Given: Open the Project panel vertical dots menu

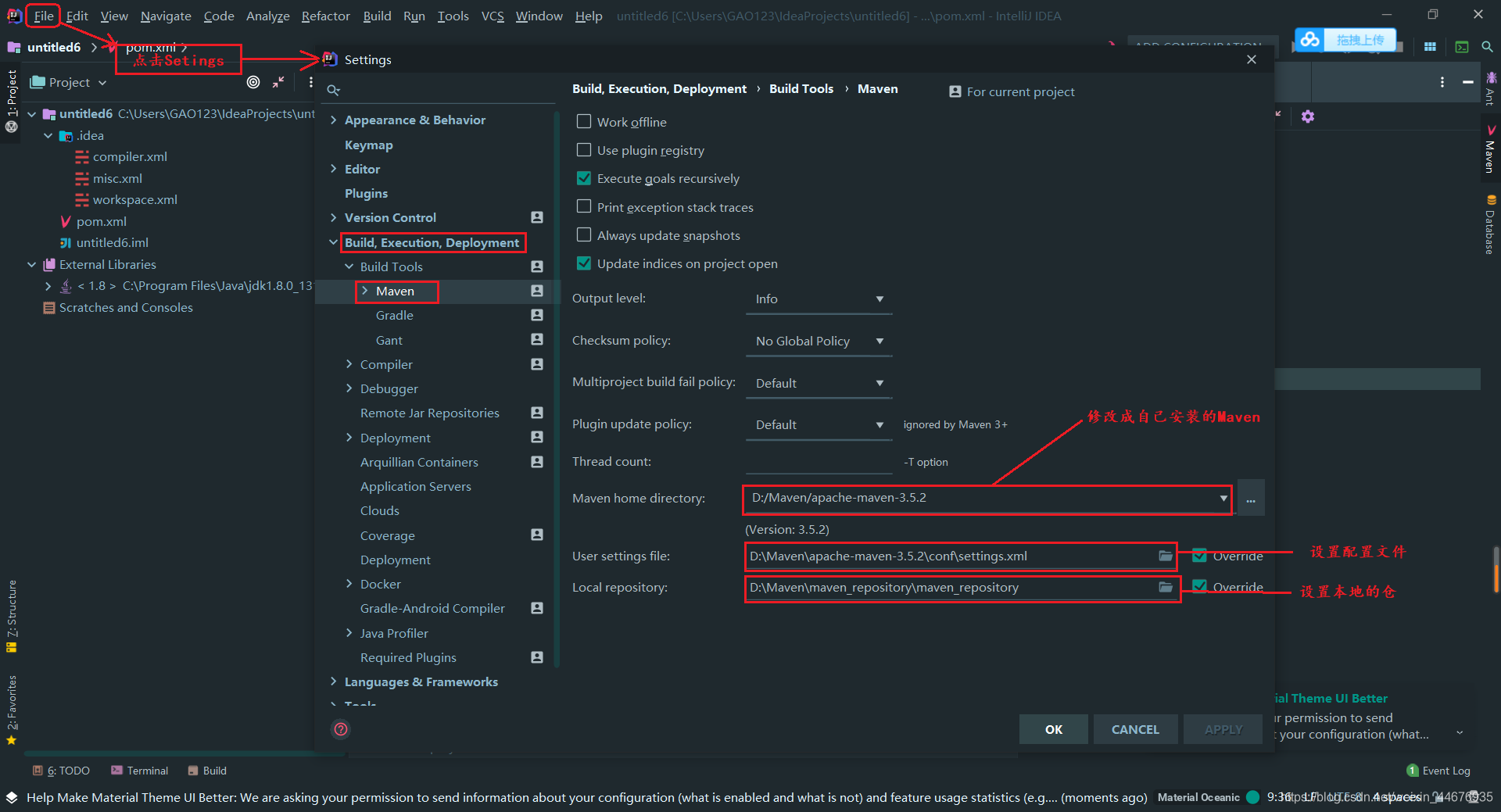Looking at the screenshot, I should [310, 82].
